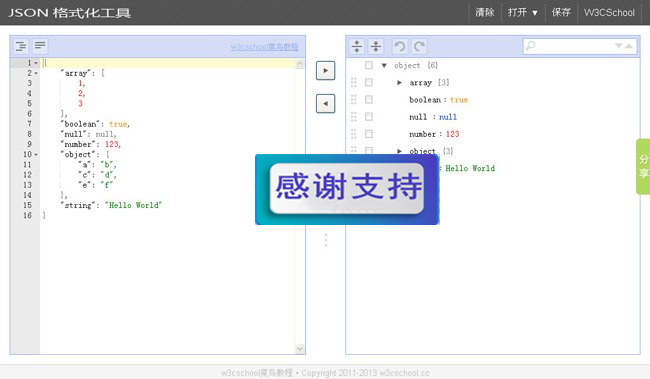
Task: Open the W3CSchool link in header
Action: [x=609, y=12]
